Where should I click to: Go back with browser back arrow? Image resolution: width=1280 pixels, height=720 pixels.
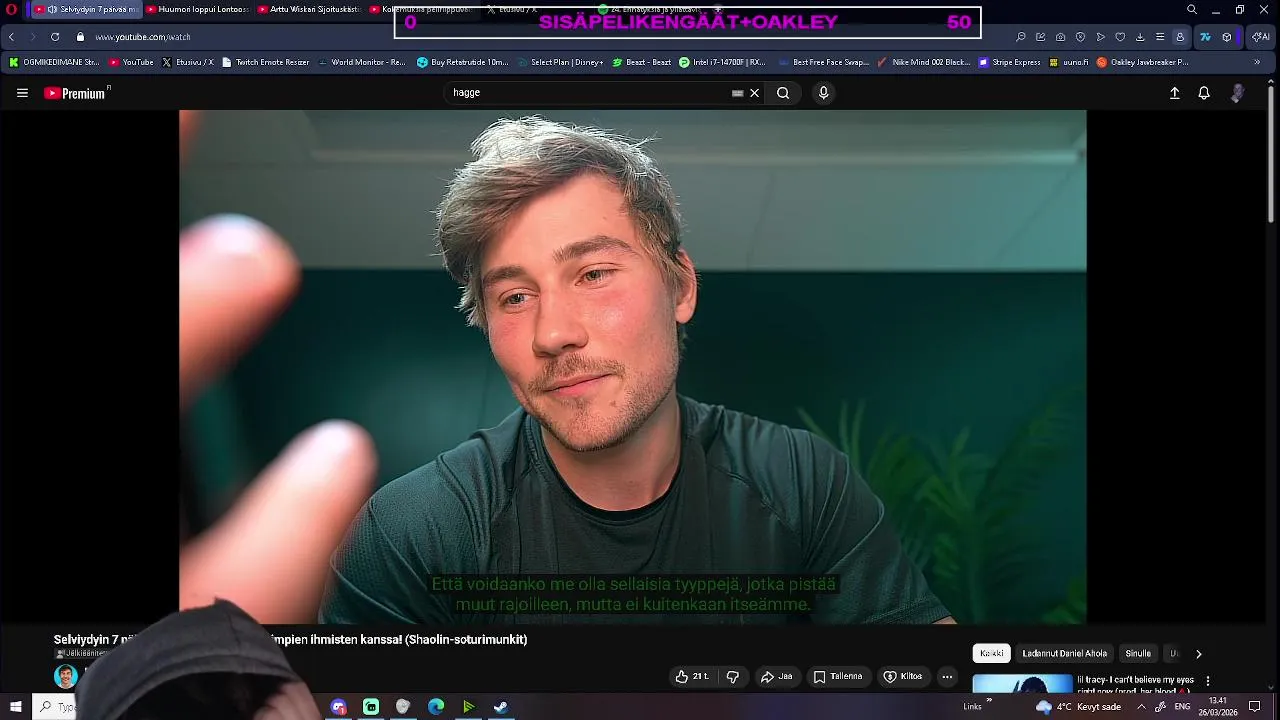point(12,37)
